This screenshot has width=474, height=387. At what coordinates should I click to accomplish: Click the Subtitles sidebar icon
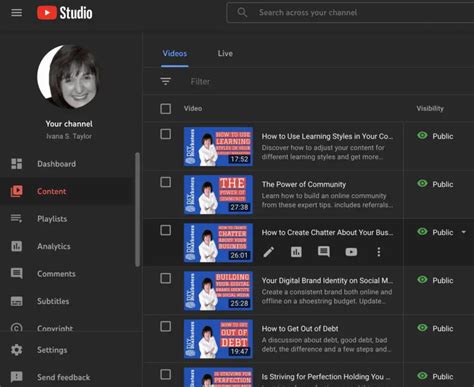click(17, 301)
